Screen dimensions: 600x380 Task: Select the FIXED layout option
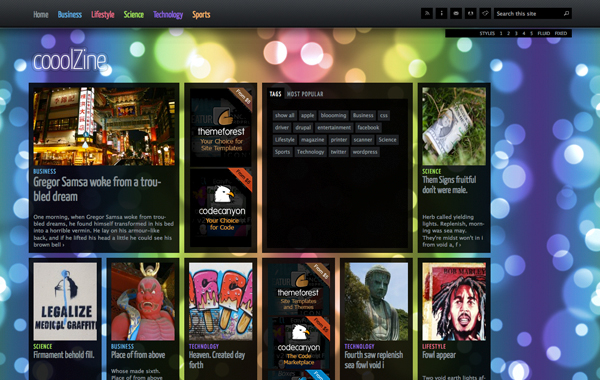tap(561, 33)
